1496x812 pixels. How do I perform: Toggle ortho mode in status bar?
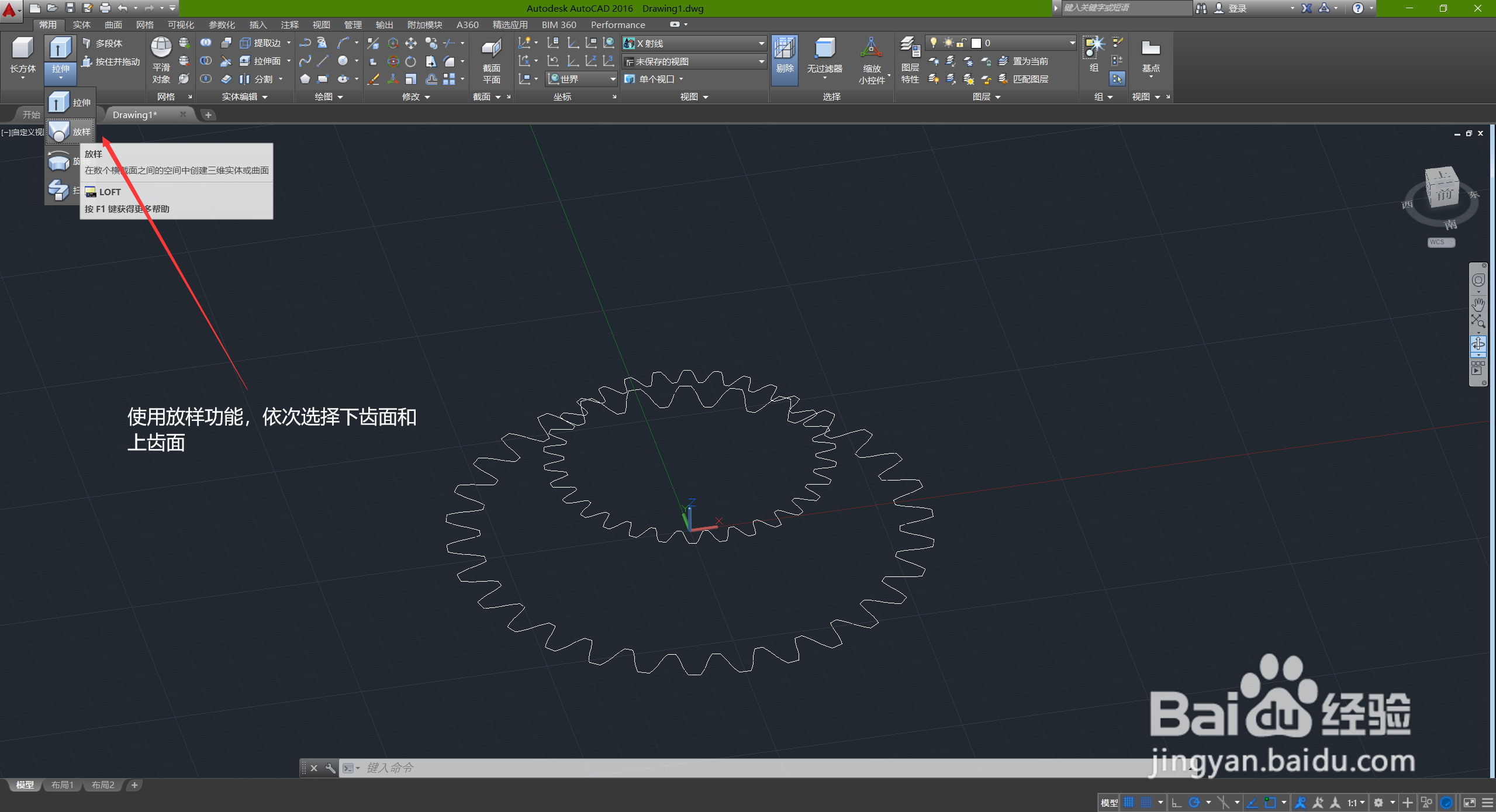[x=1177, y=803]
